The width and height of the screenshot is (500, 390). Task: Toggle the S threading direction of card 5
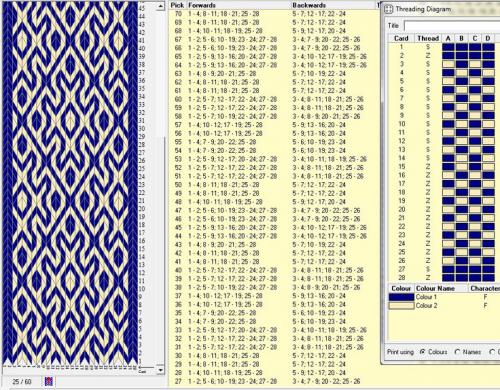tap(428, 81)
